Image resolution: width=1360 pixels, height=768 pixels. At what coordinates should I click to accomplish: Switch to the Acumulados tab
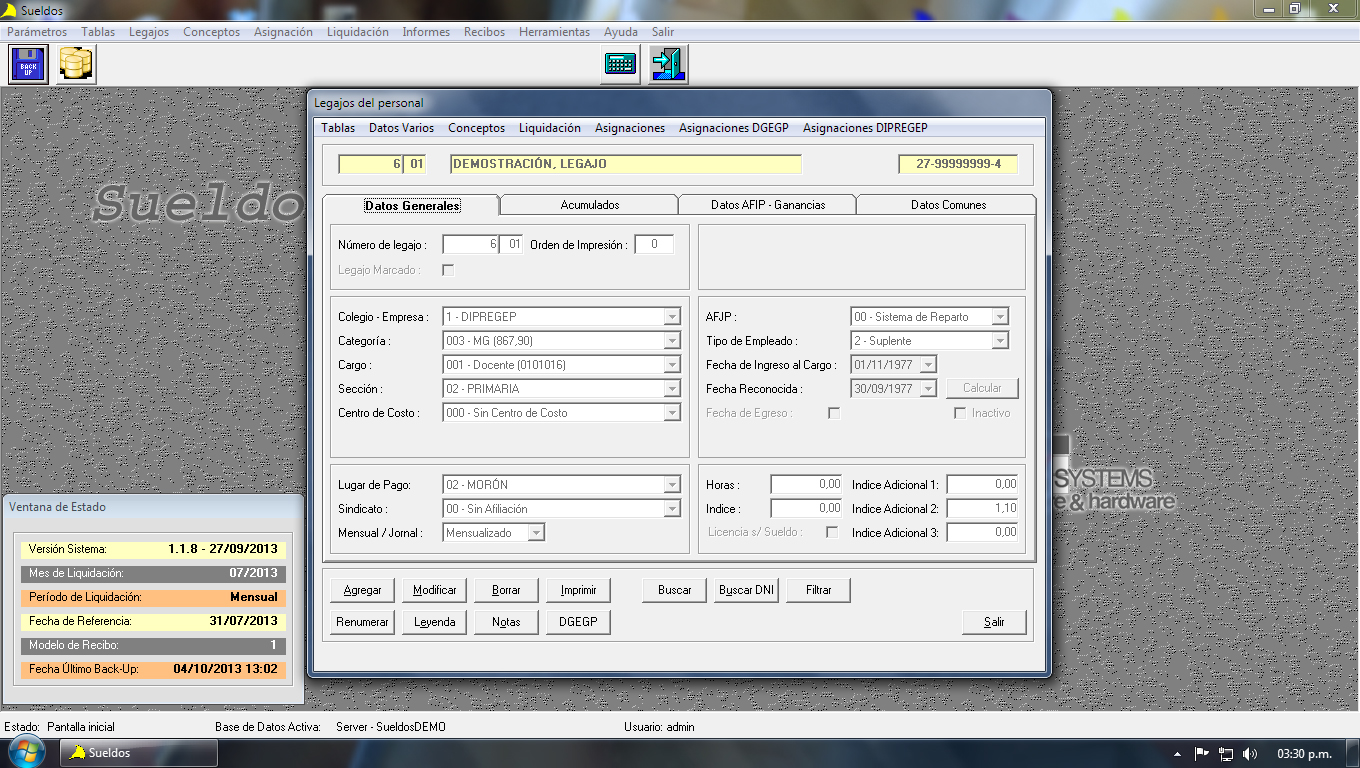coord(589,205)
